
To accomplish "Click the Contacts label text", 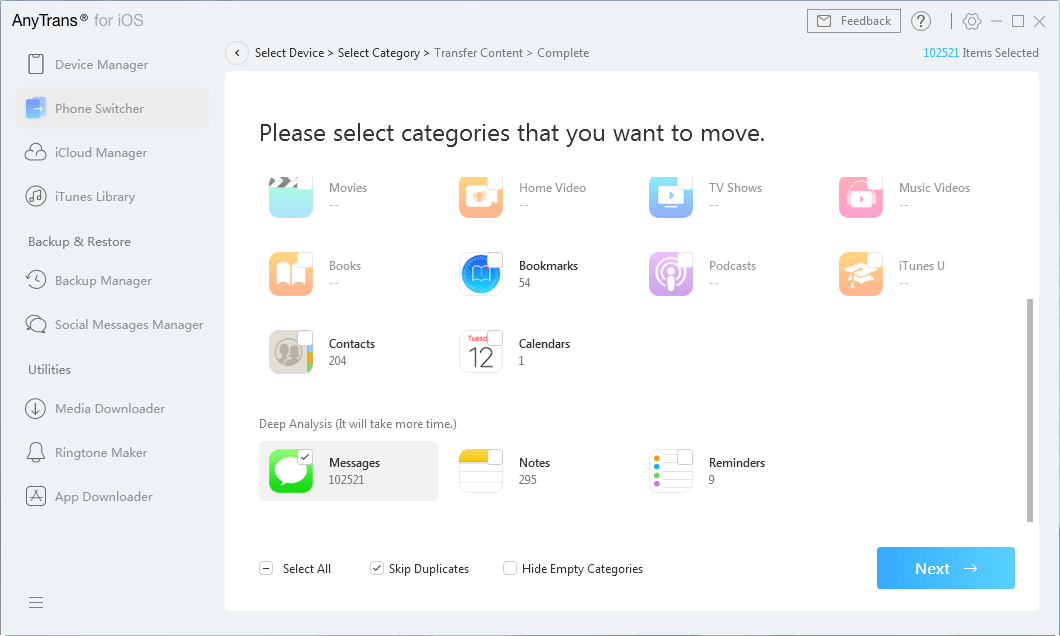I will click(352, 343).
